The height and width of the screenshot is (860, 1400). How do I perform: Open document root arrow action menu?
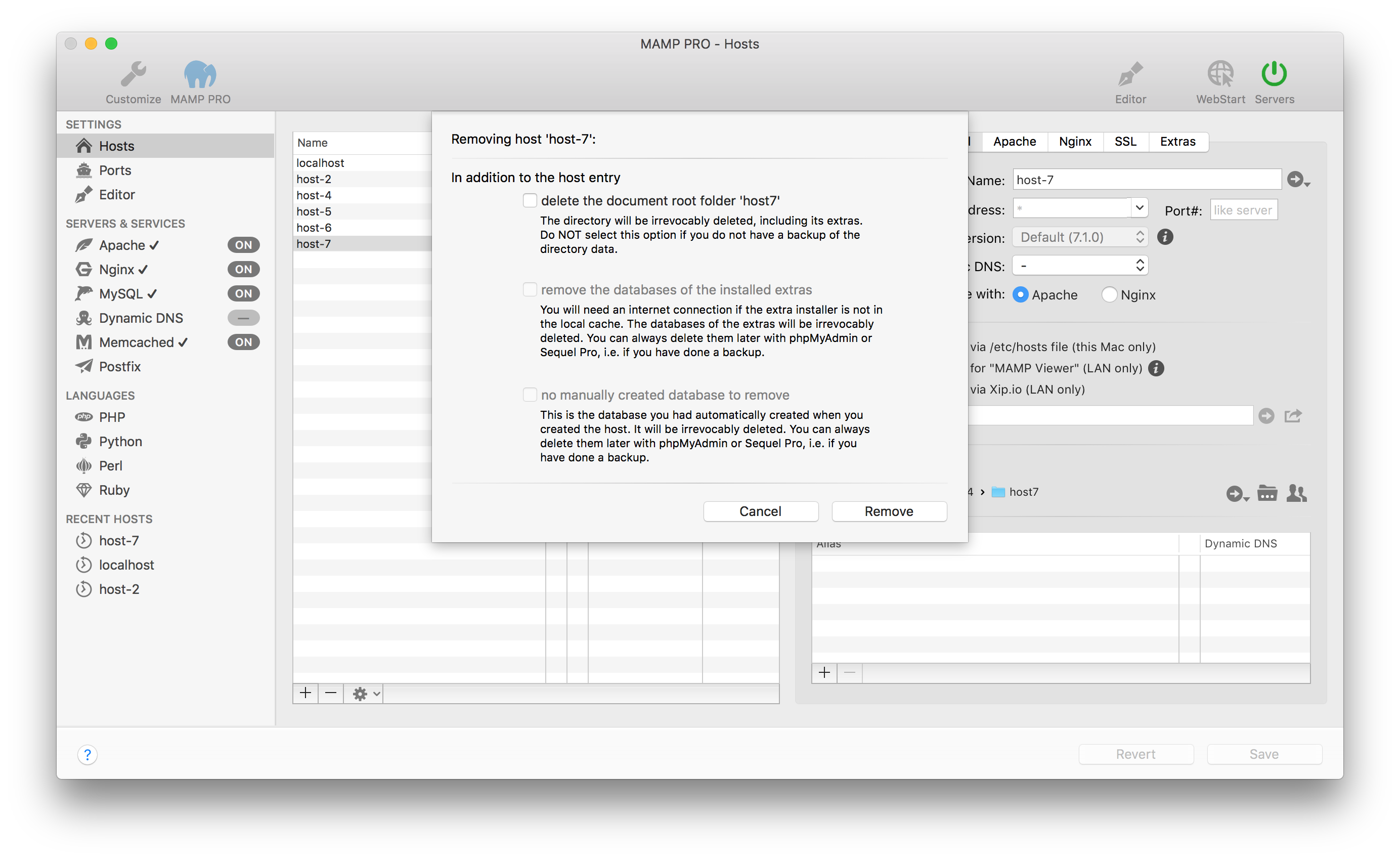pos(1237,494)
